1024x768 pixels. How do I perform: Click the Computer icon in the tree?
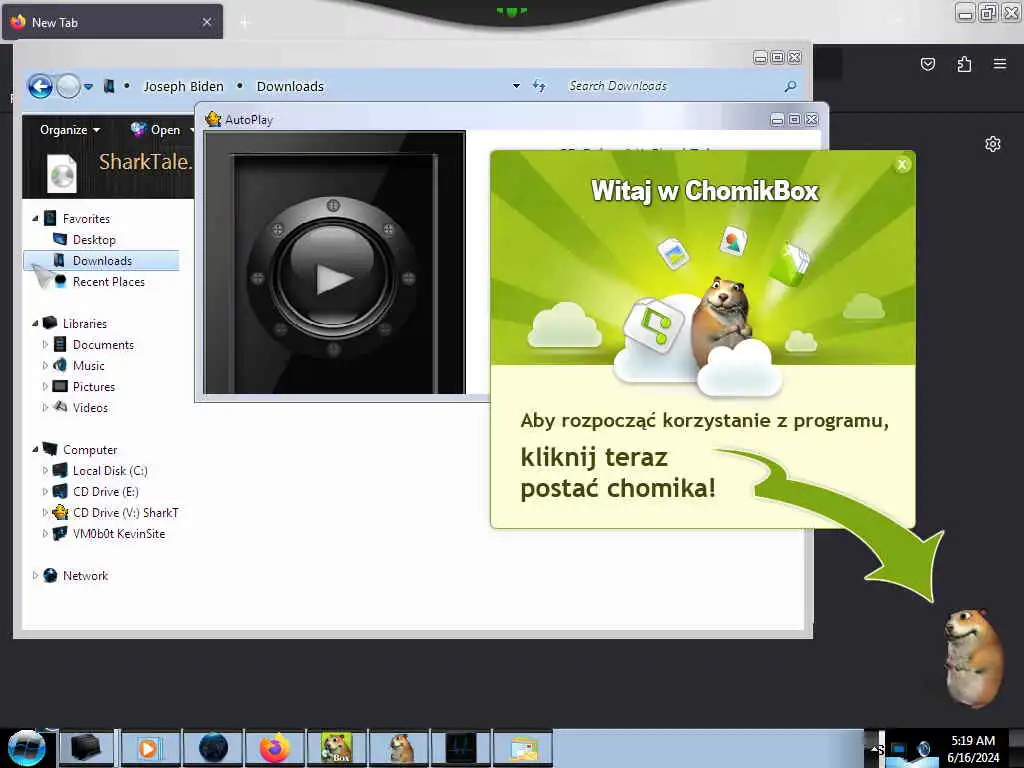click(x=50, y=449)
